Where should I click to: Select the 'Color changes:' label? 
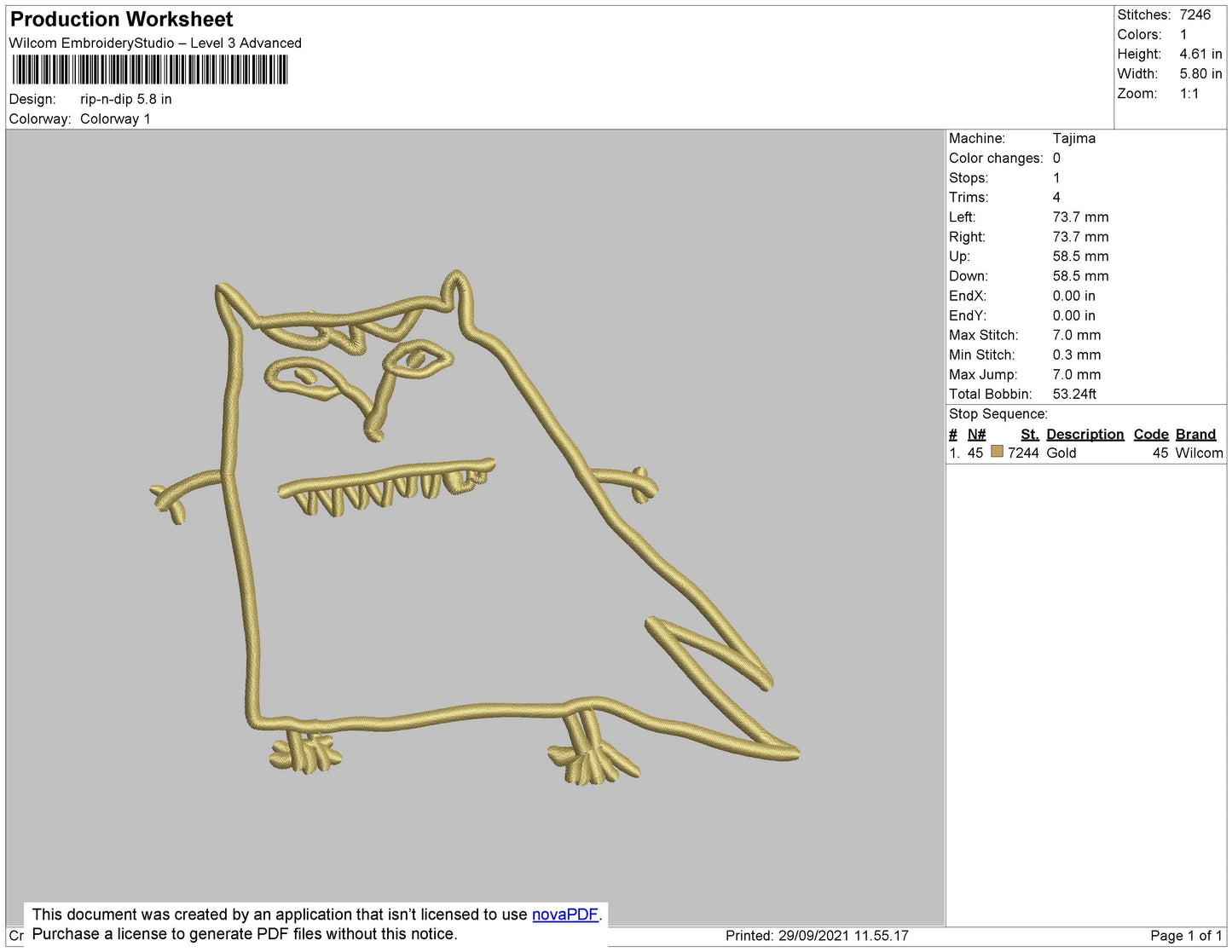(x=996, y=158)
